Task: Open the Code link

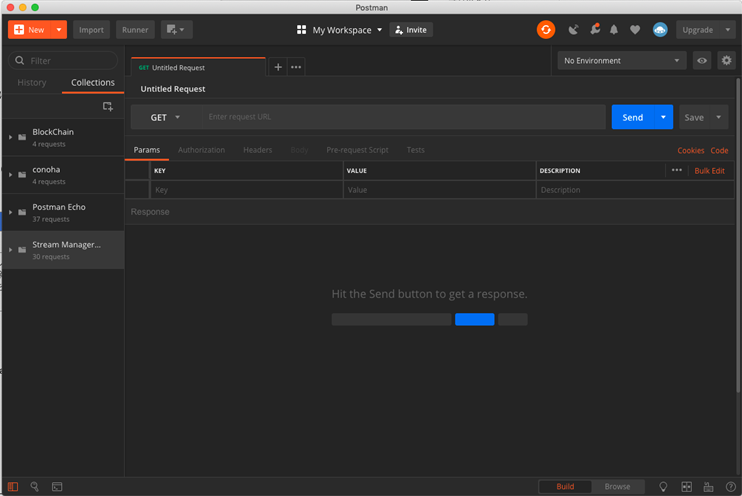Action: point(719,151)
